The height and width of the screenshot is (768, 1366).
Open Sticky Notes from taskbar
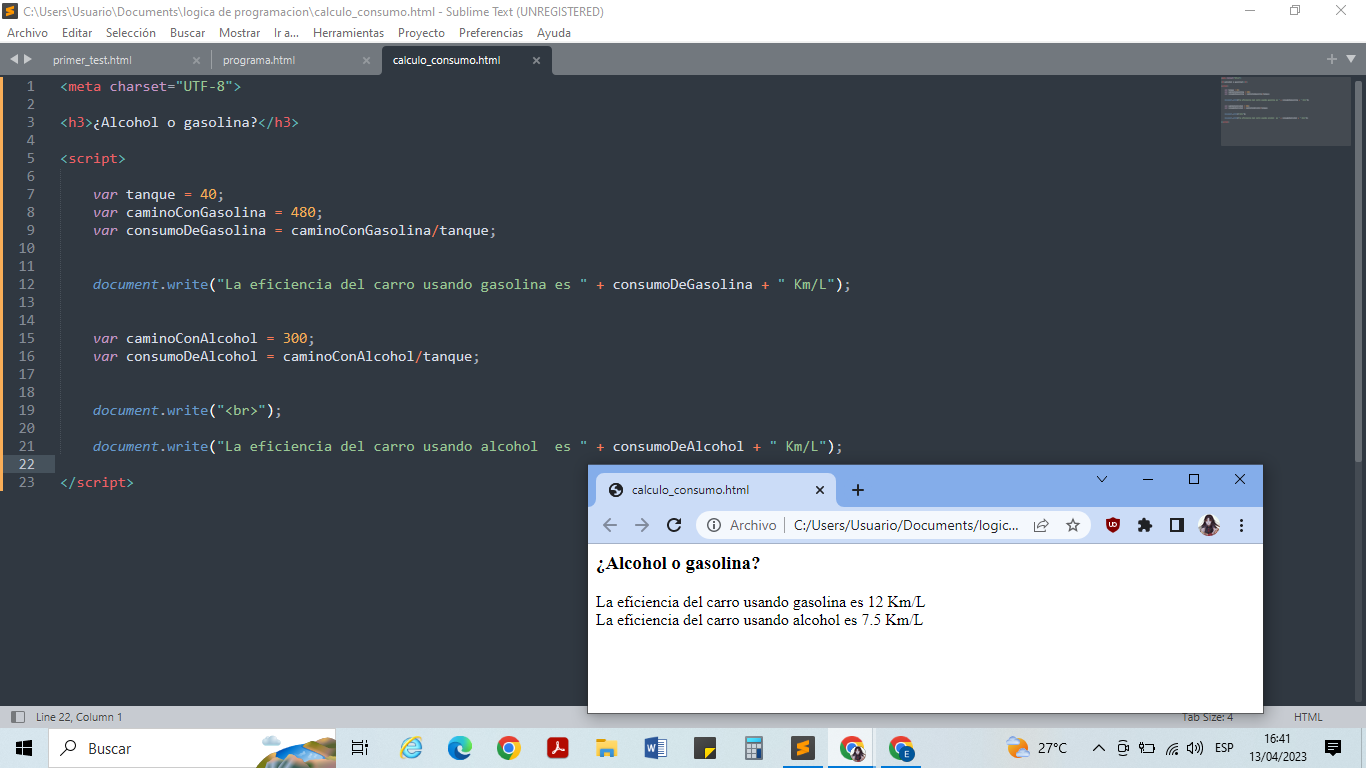[705, 748]
